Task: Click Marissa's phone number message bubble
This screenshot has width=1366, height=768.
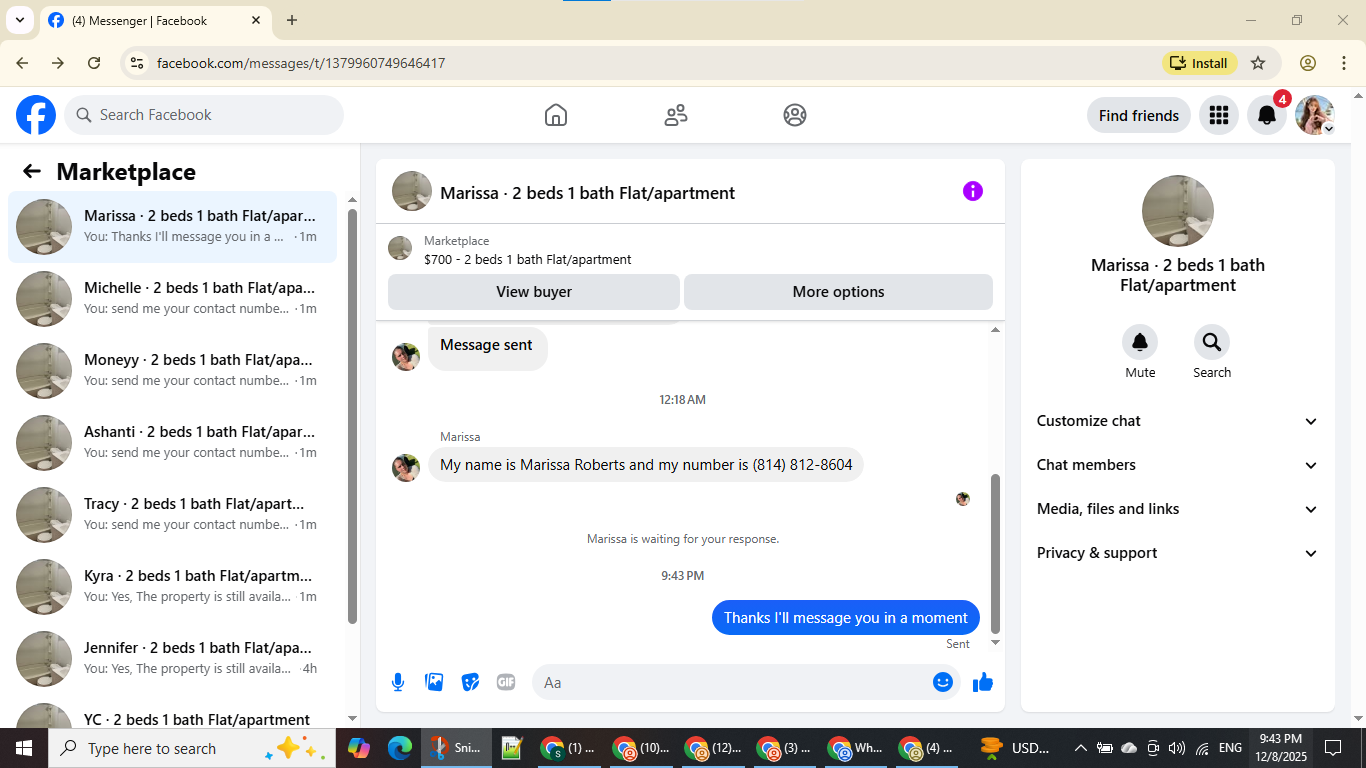Action: (646, 465)
